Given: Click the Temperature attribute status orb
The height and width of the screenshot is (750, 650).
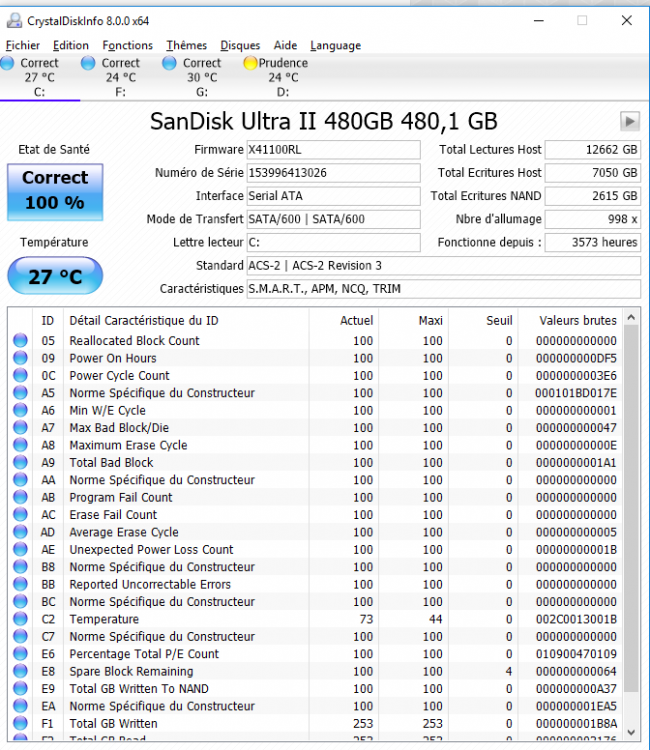Looking at the screenshot, I should (20, 619).
